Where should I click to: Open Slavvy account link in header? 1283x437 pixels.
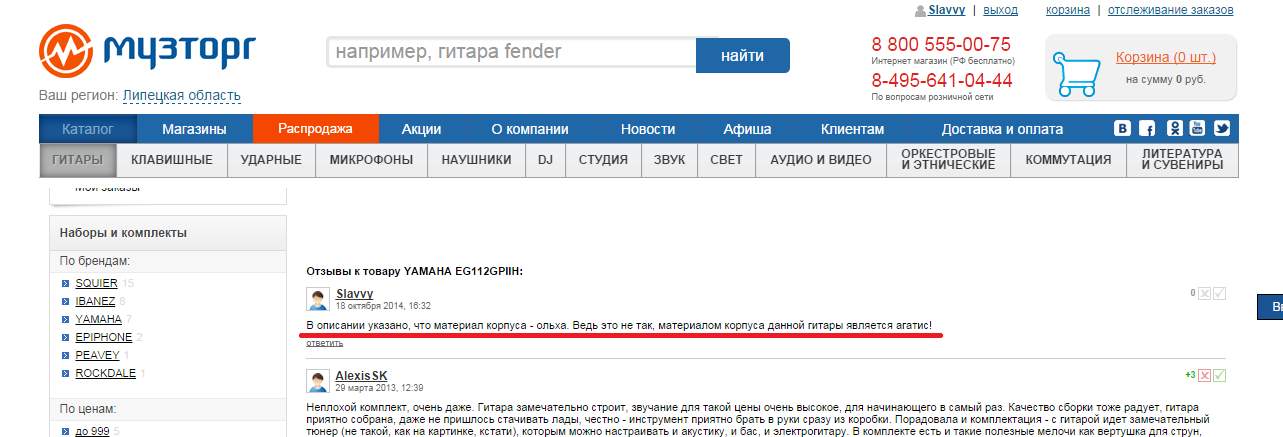point(947,10)
